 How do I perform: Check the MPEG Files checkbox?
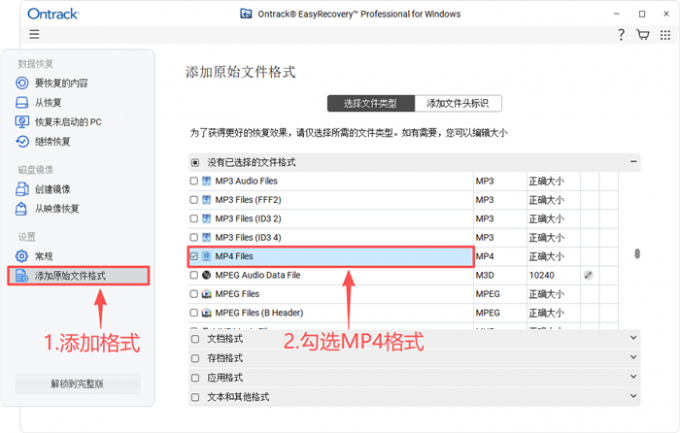pos(194,294)
